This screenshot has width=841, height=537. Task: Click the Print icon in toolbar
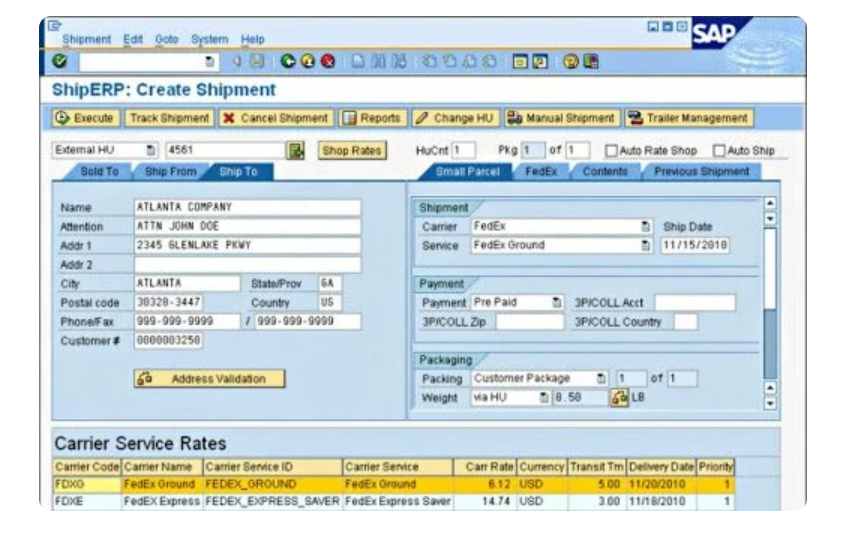click(358, 61)
